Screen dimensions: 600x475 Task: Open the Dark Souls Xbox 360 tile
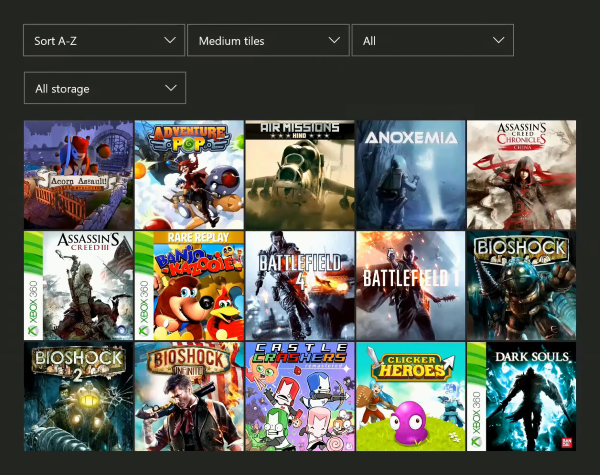click(x=522, y=397)
